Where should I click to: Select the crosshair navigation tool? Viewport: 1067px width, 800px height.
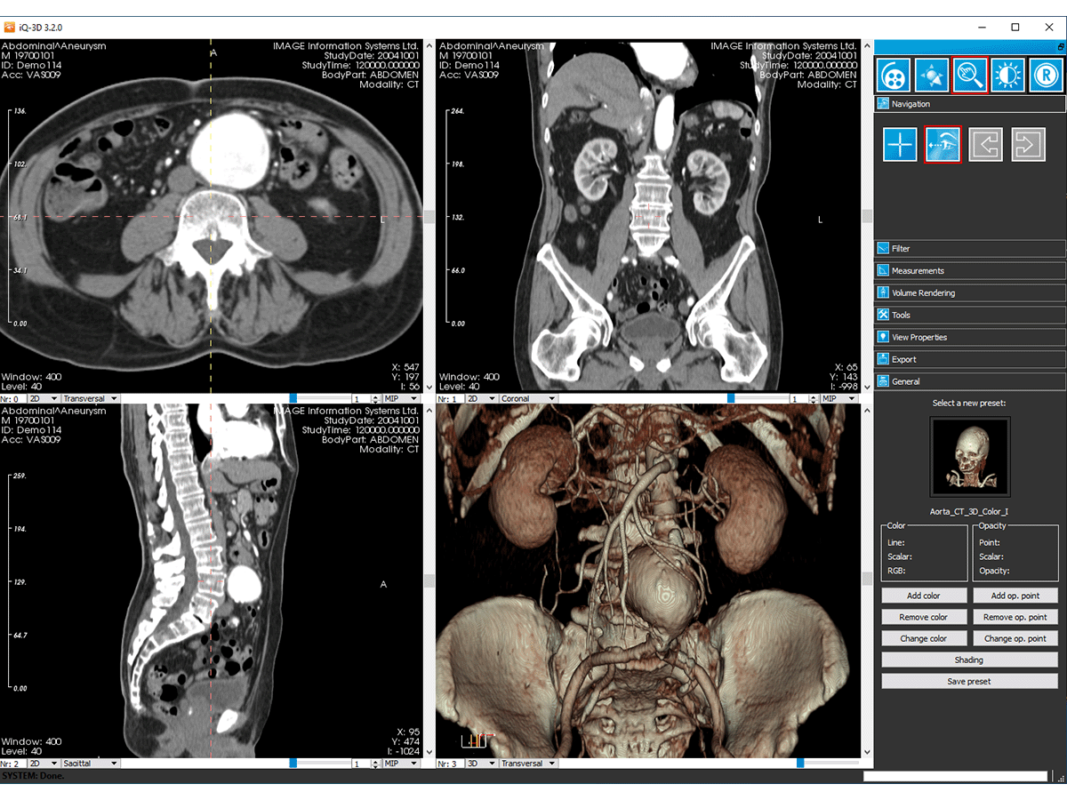tap(900, 144)
